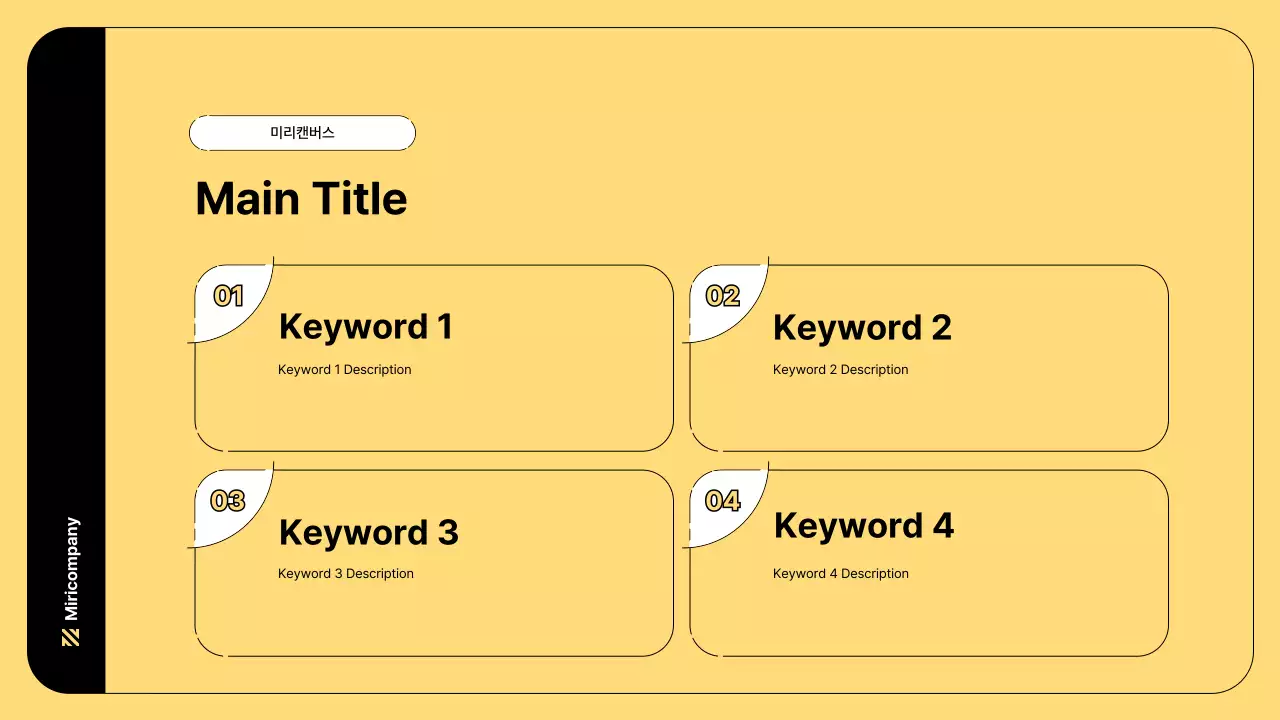Click the Keyword 3 Description text
The width and height of the screenshot is (1280, 720).
[x=345, y=574]
